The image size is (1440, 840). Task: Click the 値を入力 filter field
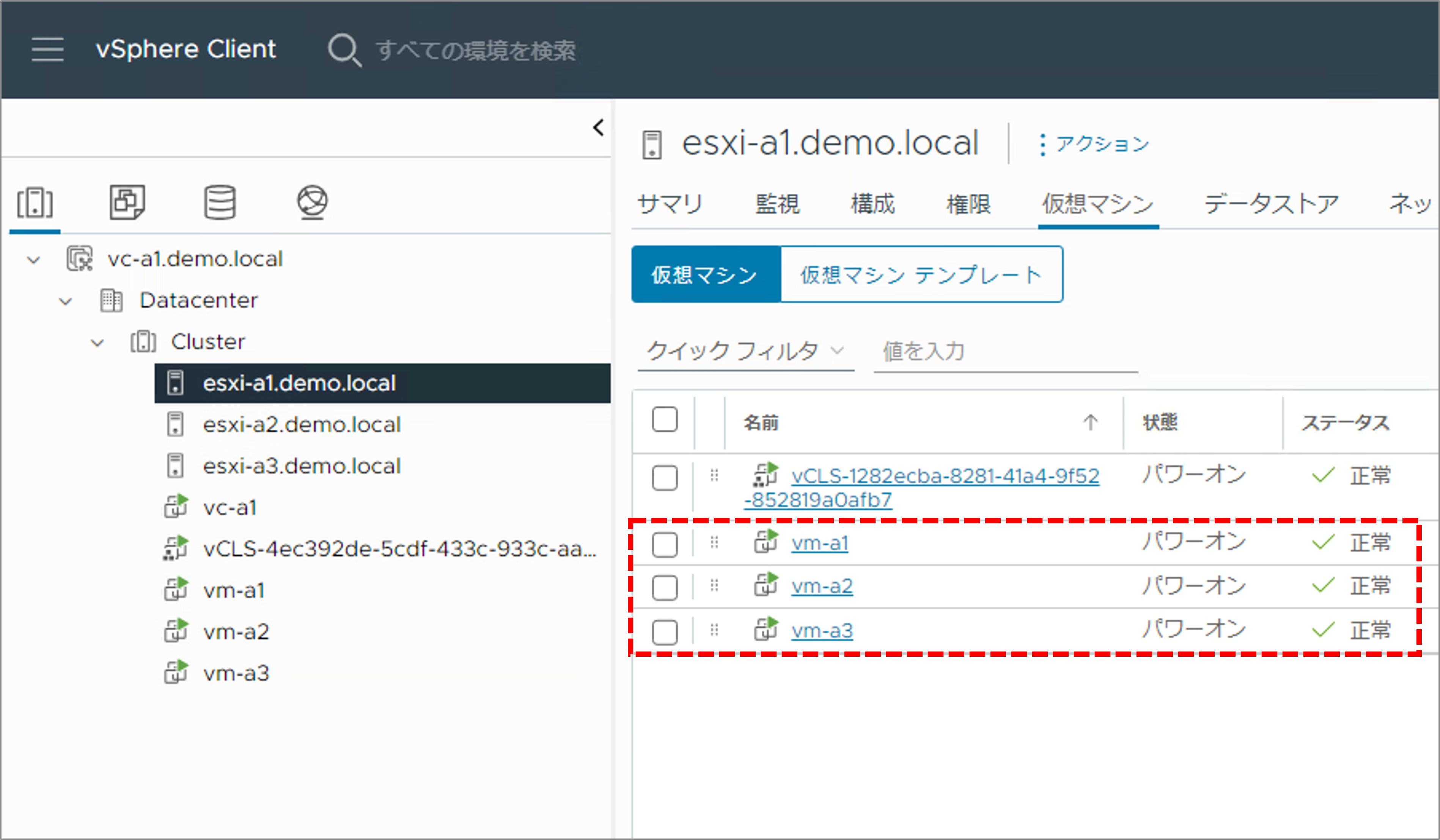(1005, 352)
